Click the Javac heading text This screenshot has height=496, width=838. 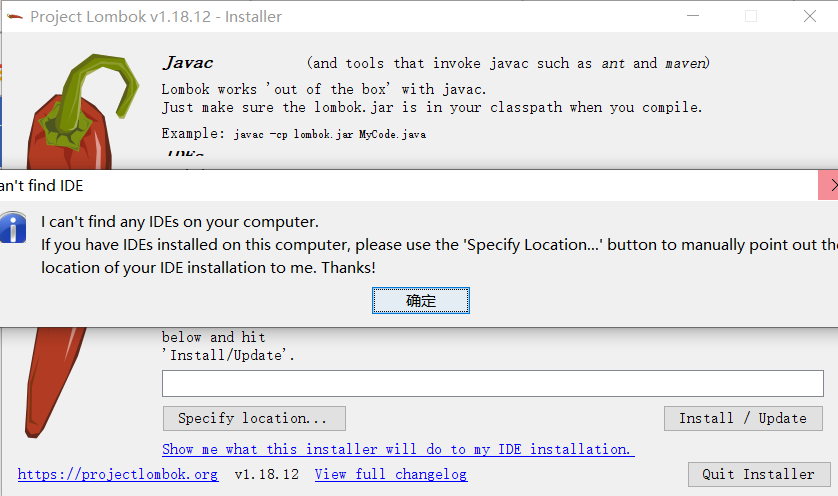tap(188, 63)
